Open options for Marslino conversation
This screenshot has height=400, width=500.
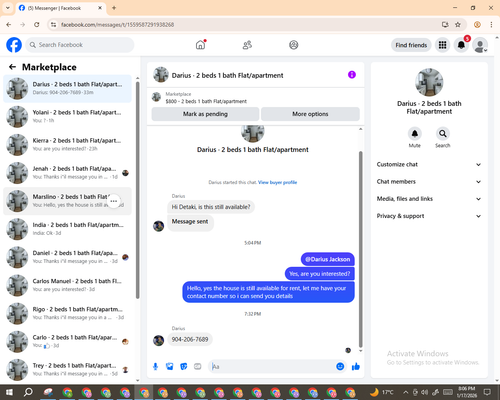[x=114, y=201]
